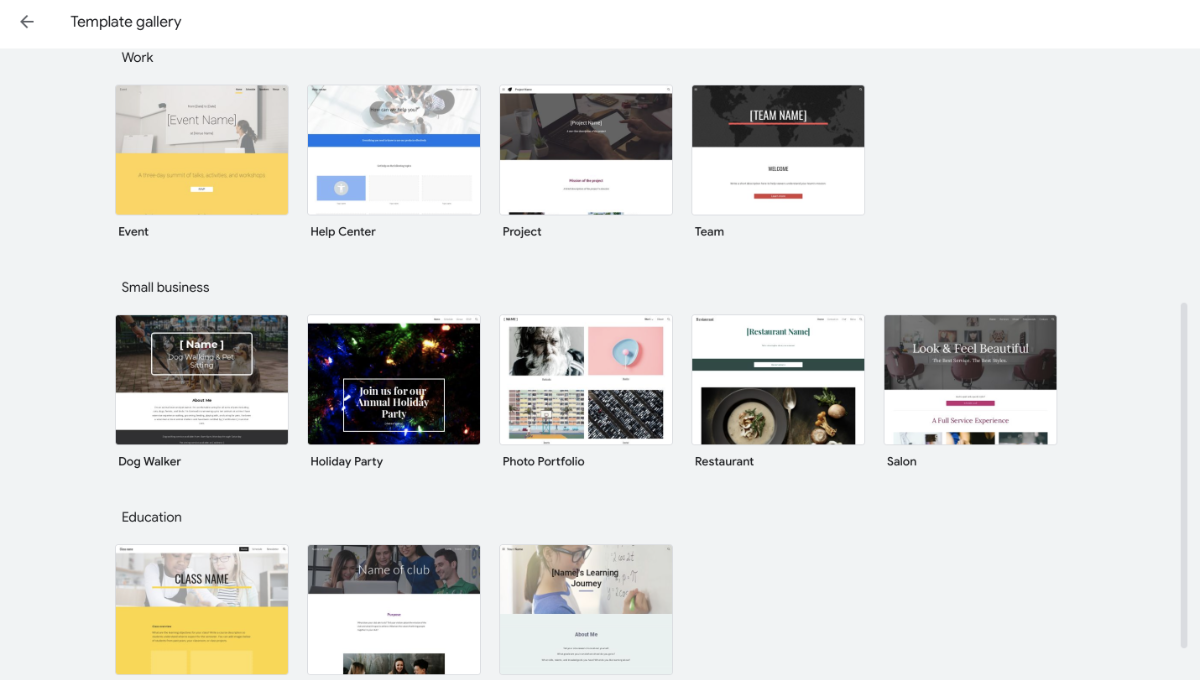This screenshot has width=1200, height=680.
Task: Select the Team template with world map design
Action: click(777, 150)
